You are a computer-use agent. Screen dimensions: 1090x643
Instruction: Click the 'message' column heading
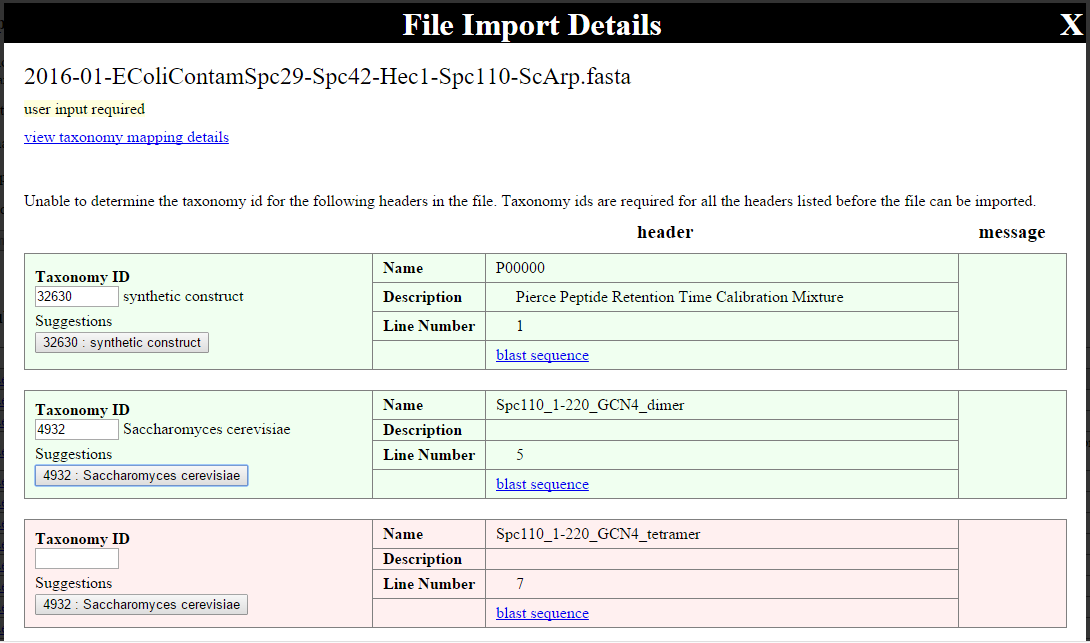1011,233
